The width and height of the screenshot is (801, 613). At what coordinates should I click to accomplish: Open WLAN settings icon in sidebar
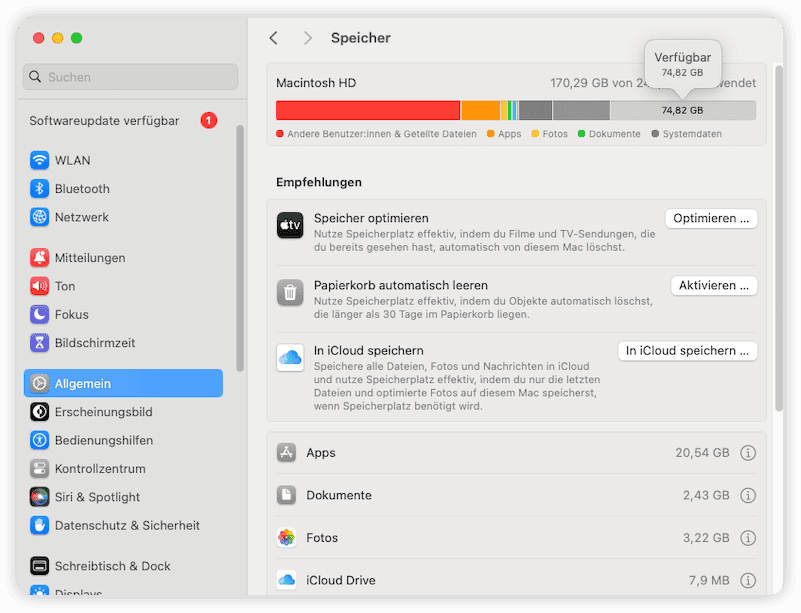click(x=39, y=160)
